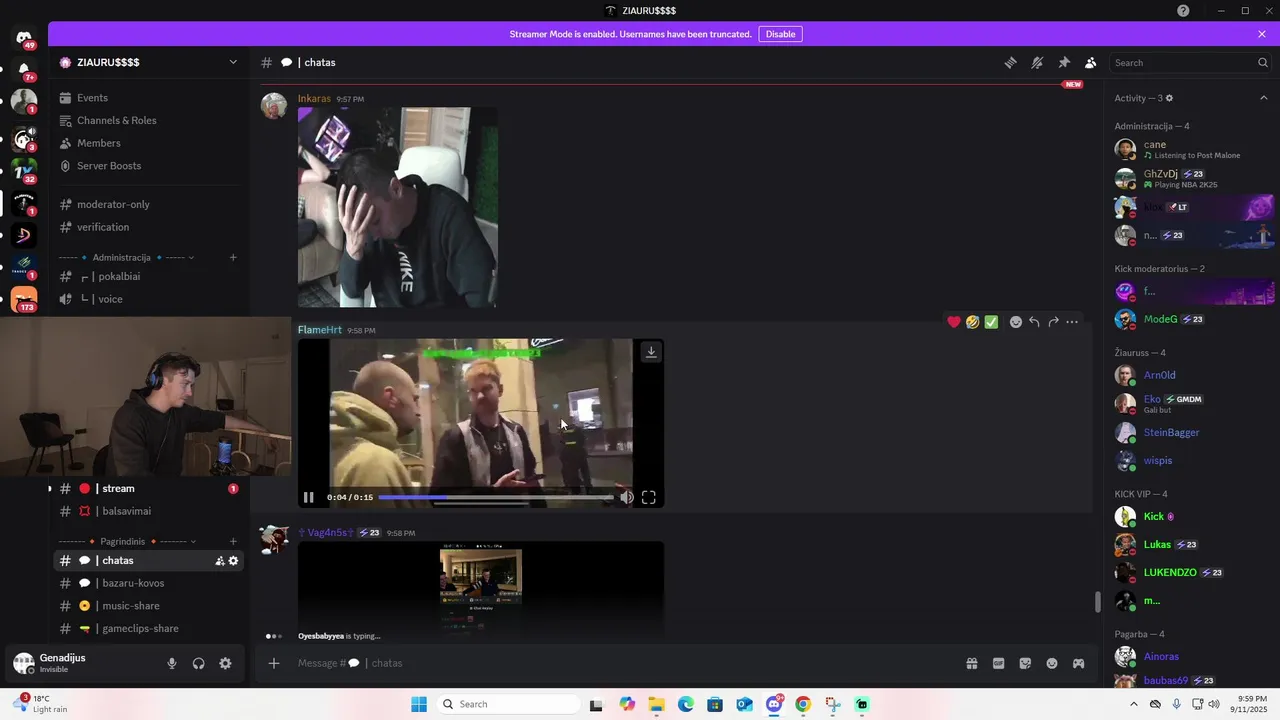Open the Threads icon in channel header

click(1011, 62)
